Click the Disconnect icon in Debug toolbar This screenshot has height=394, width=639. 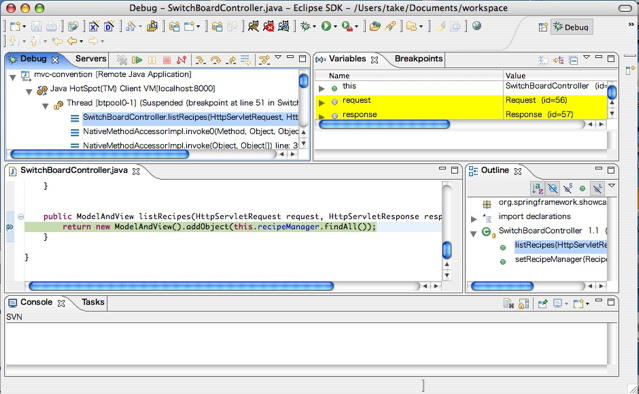click(181, 60)
